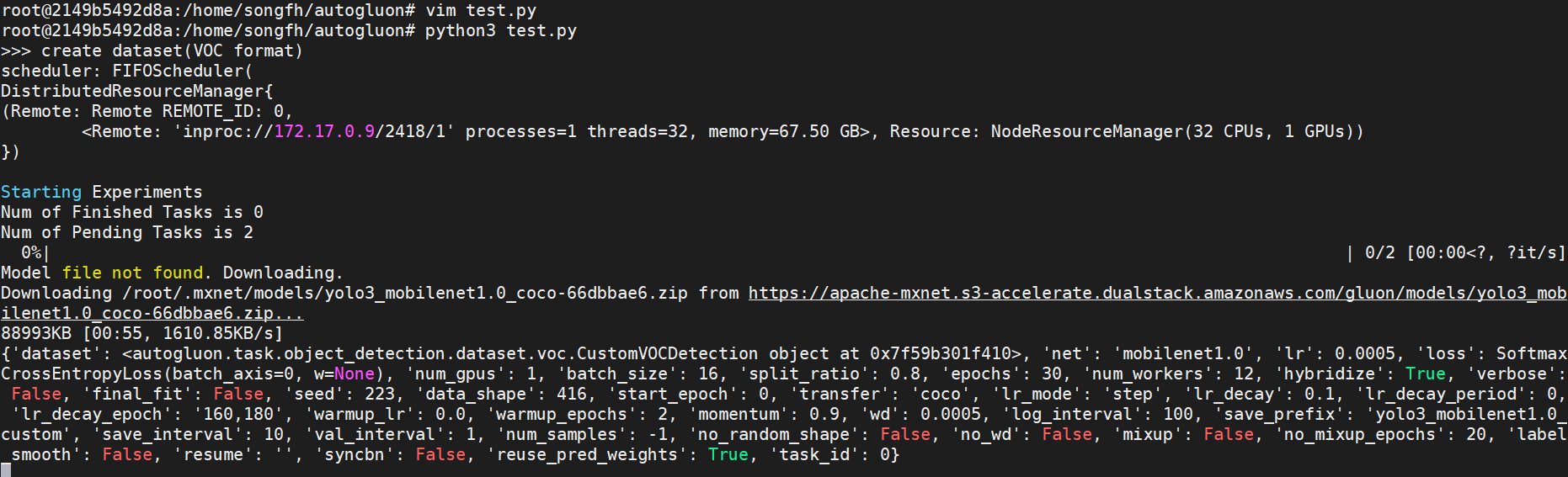This screenshot has width=1568, height=477.
Task: Click the cyan 'Starting' word
Action: pyautogui.click(x=41, y=192)
